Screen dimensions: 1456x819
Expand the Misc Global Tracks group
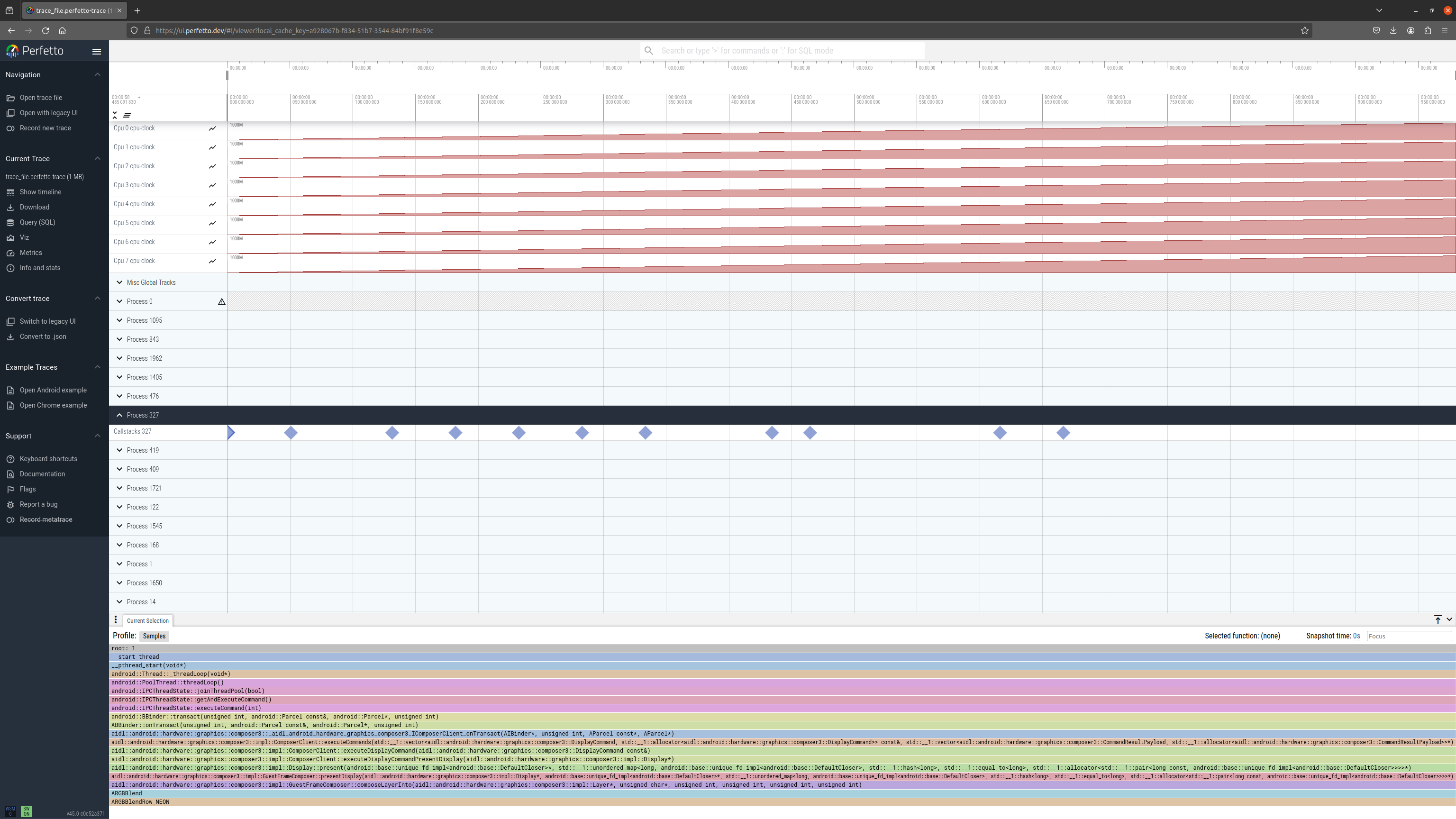119,282
